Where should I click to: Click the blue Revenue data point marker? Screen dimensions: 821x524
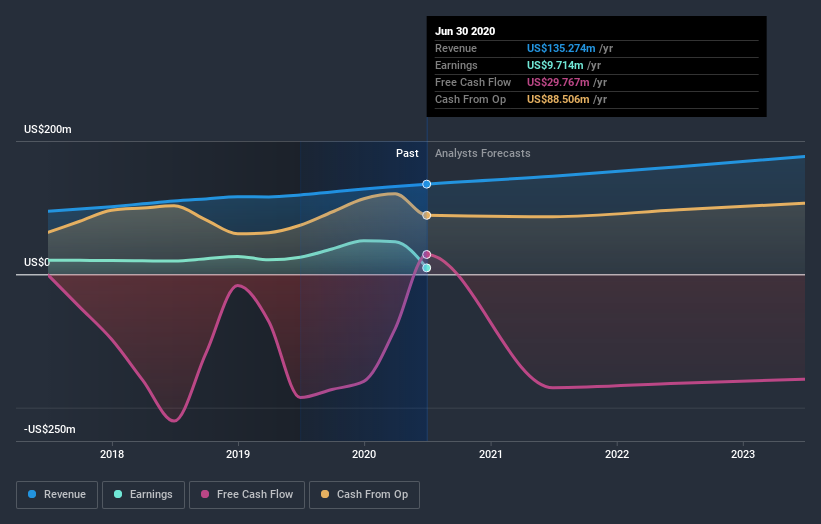click(427, 184)
